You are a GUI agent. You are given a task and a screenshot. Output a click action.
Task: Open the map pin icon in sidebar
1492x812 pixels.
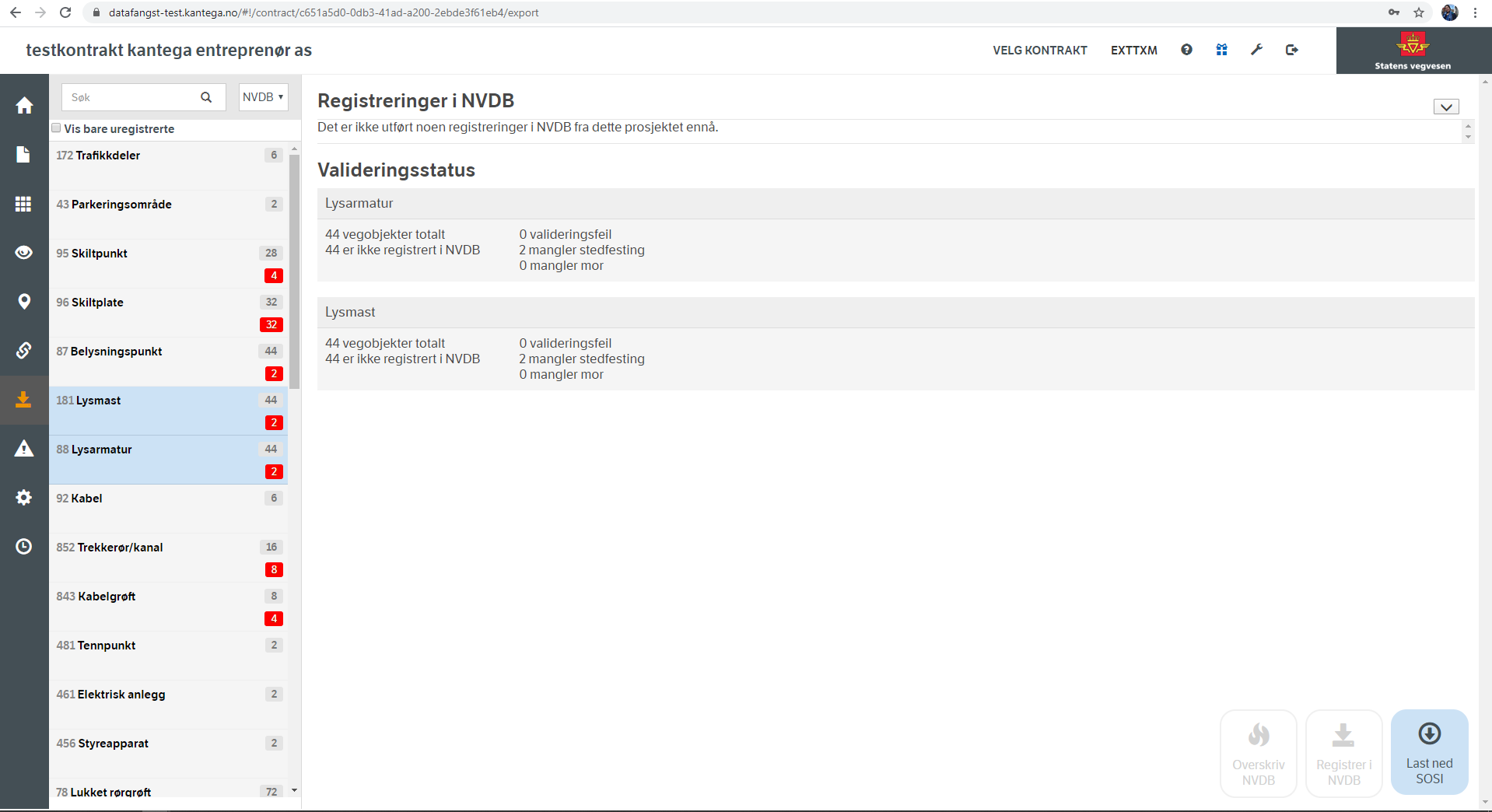[24, 301]
